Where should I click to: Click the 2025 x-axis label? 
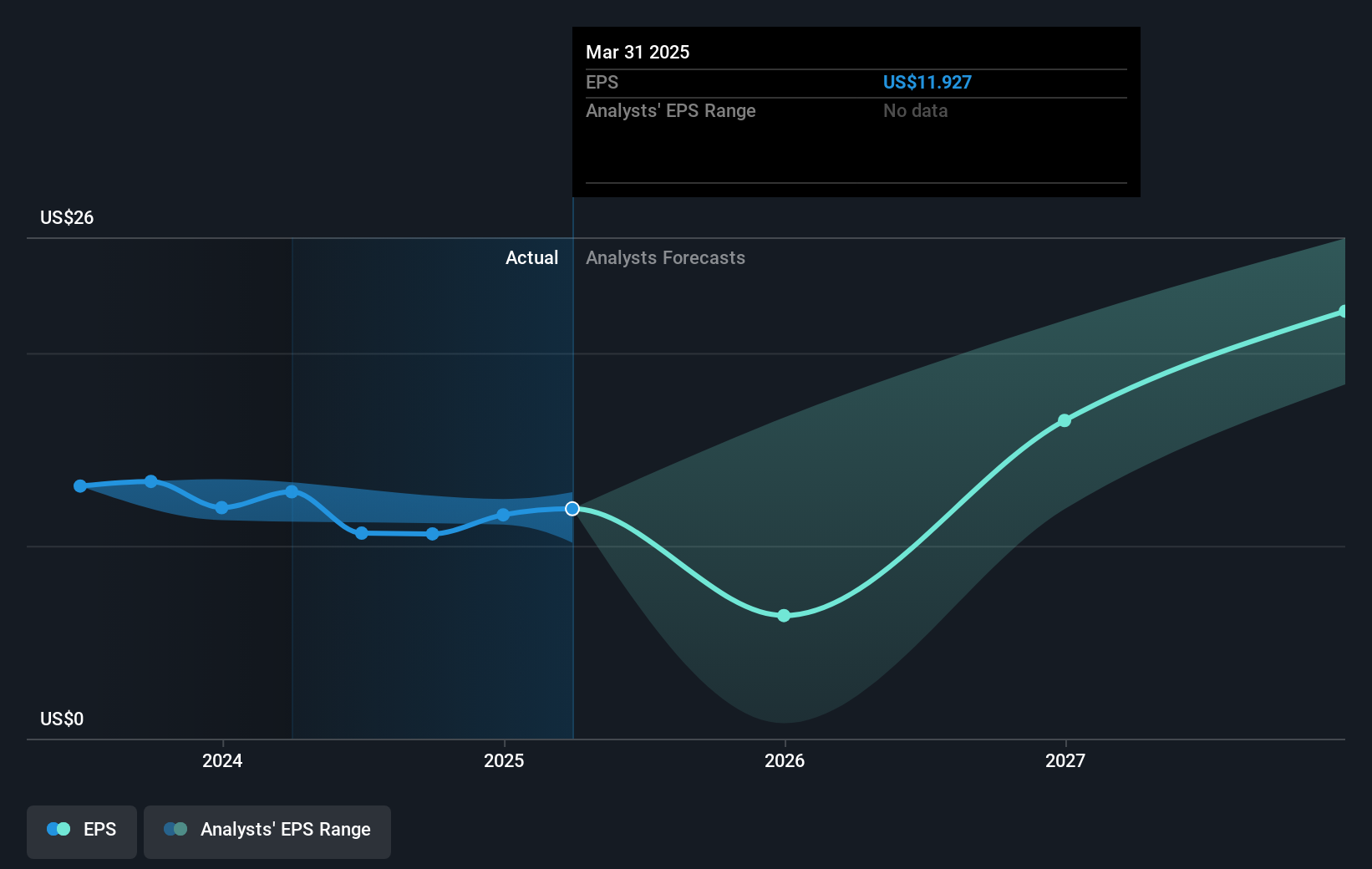(x=504, y=760)
